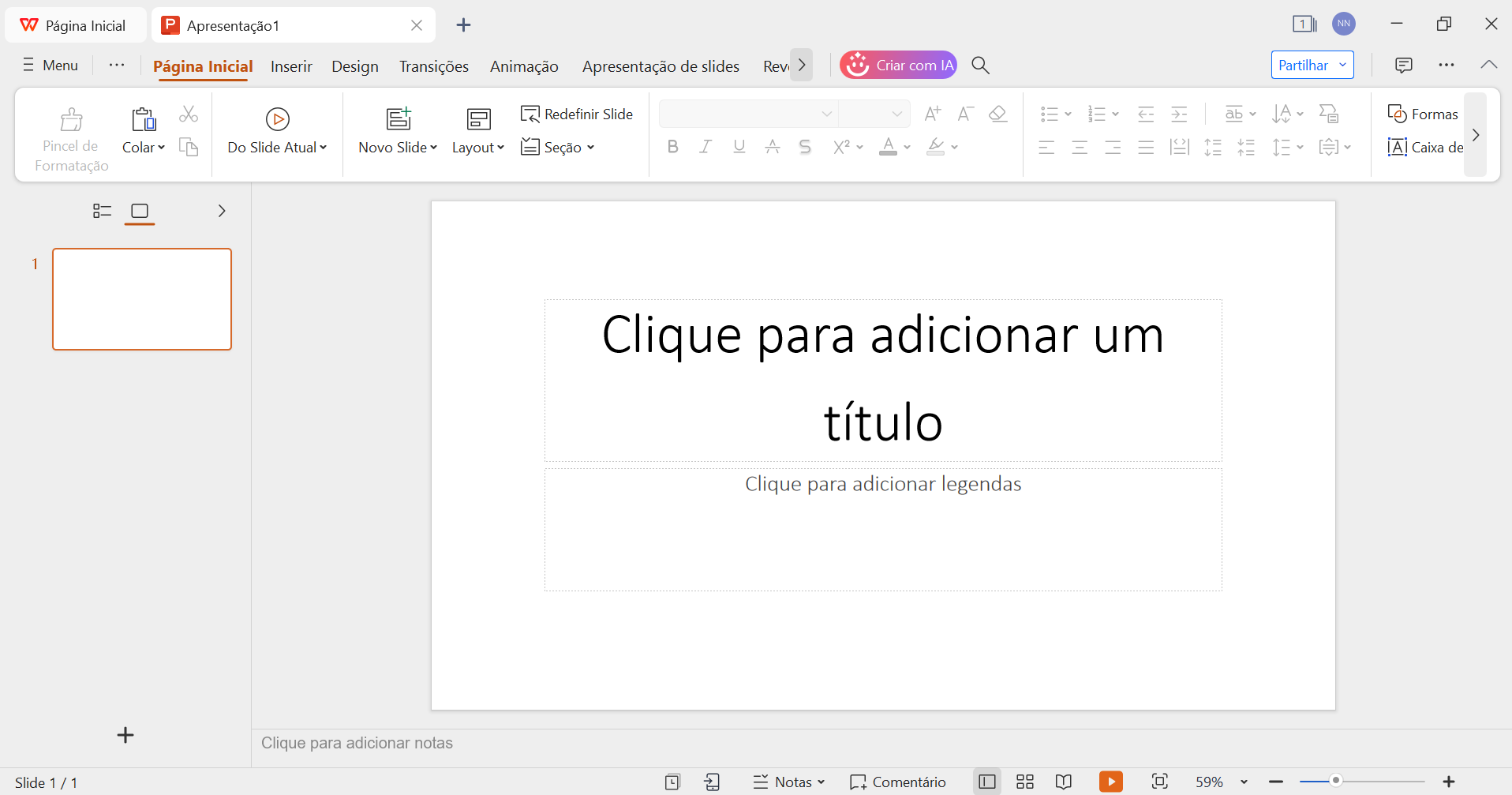Expand the Seção dropdown

click(557, 148)
